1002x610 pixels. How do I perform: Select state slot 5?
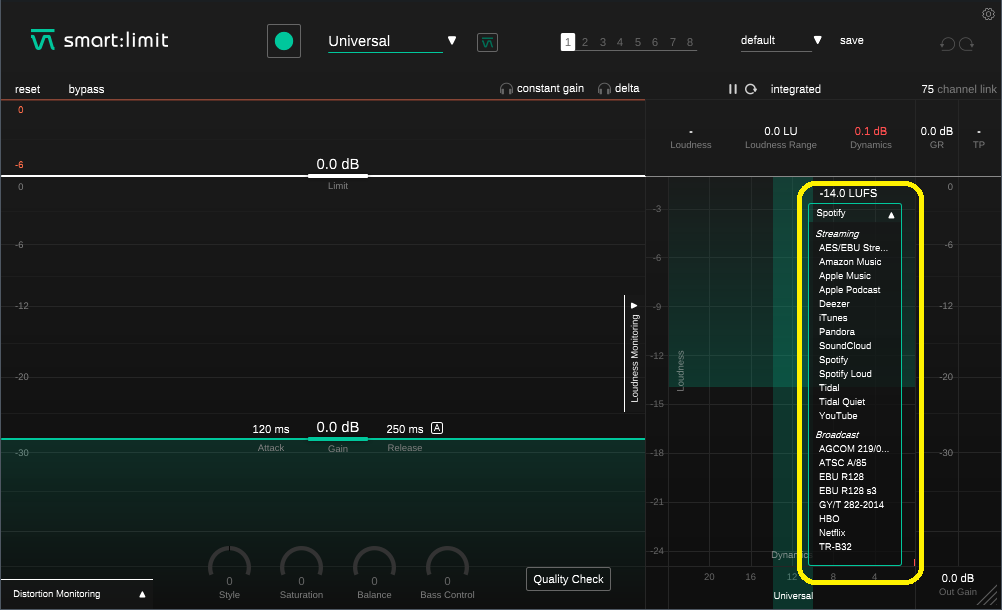pos(638,42)
